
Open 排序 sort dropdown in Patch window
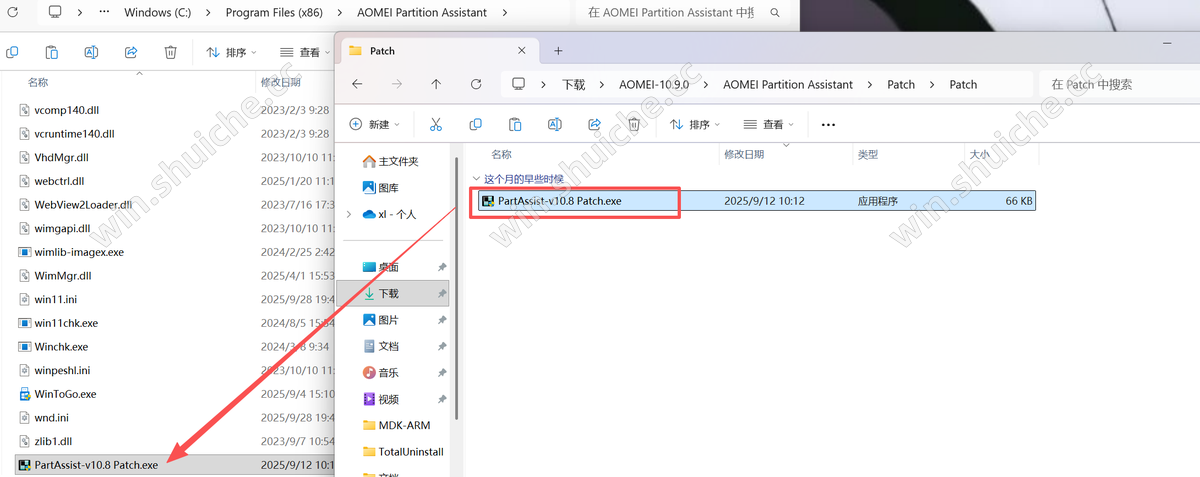click(x=695, y=125)
